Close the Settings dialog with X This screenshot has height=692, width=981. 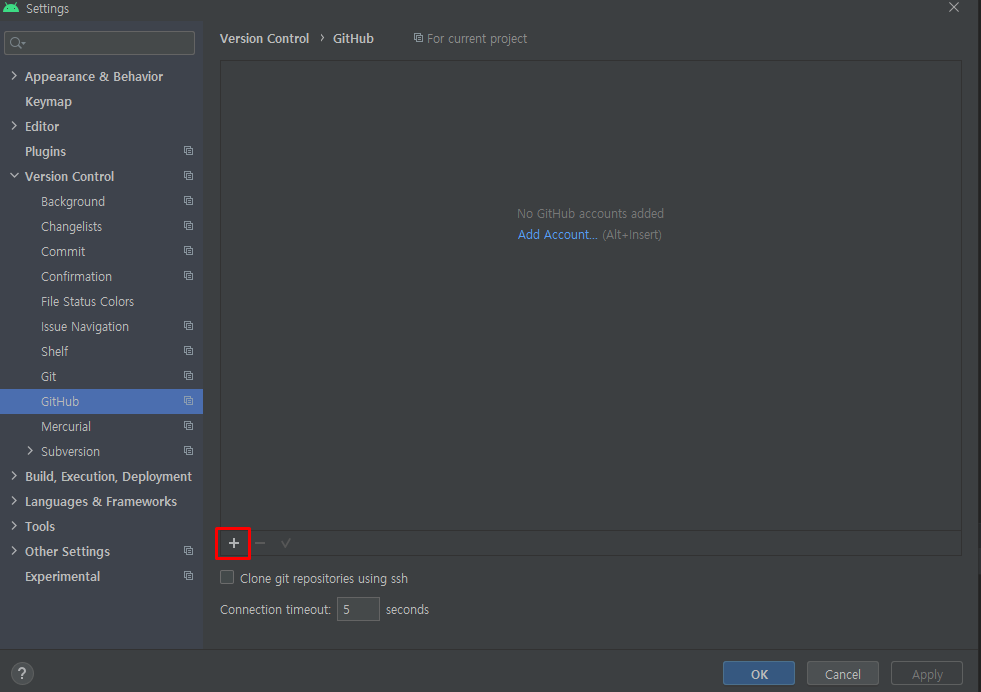click(x=953, y=8)
